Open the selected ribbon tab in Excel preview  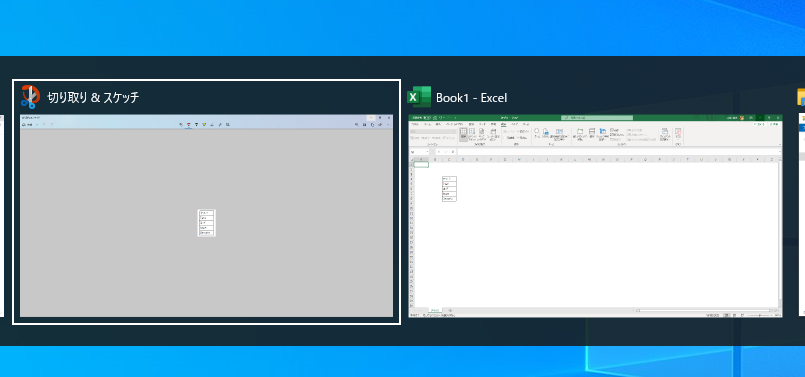click(503, 124)
